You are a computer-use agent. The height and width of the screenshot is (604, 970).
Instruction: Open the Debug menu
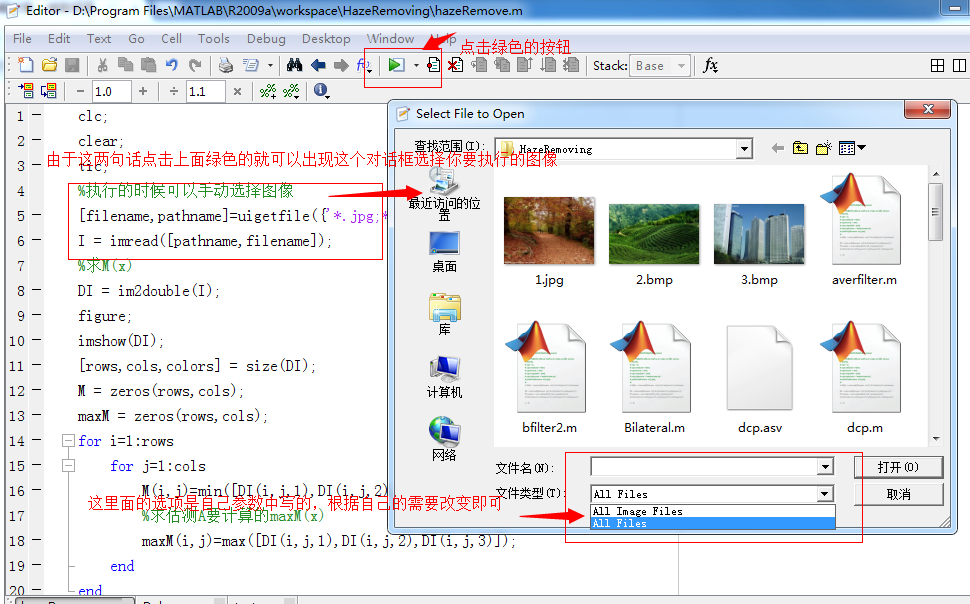tap(266, 38)
